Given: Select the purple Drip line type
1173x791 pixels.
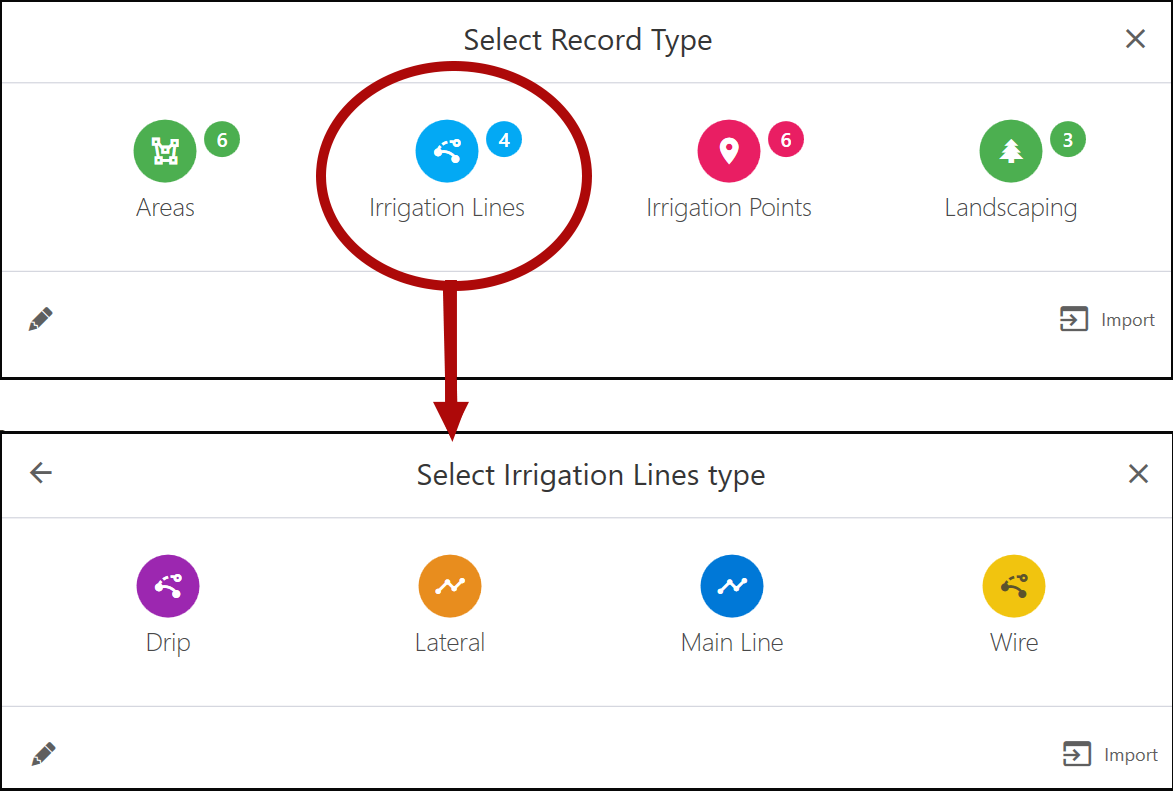Looking at the screenshot, I should coord(168,586).
